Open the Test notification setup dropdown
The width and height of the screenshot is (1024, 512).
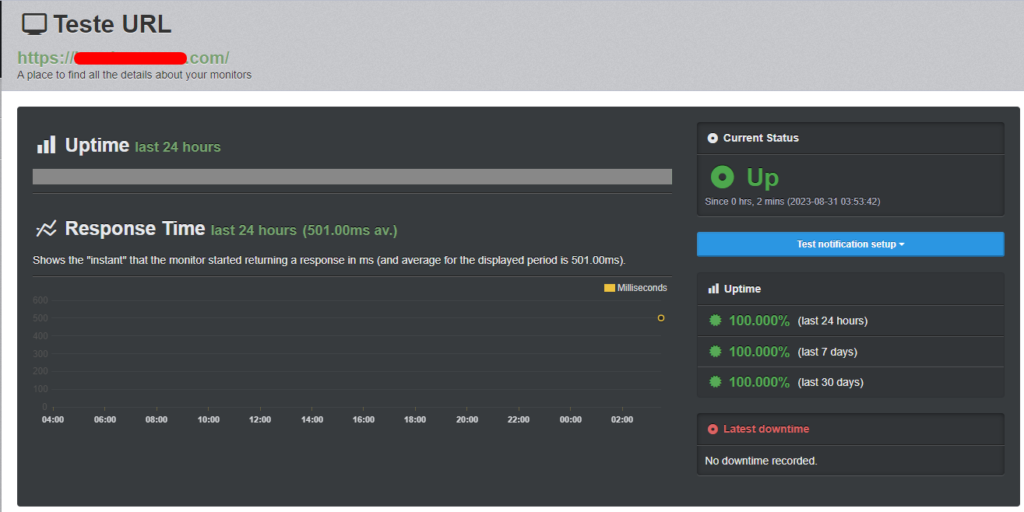(x=850, y=244)
